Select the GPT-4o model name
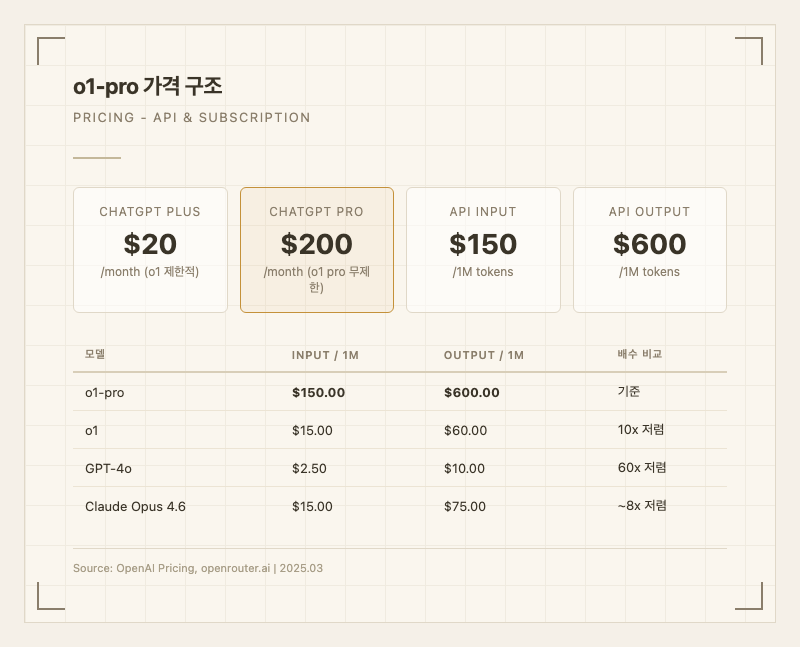This screenshot has width=800, height=647. click(107, 468)
